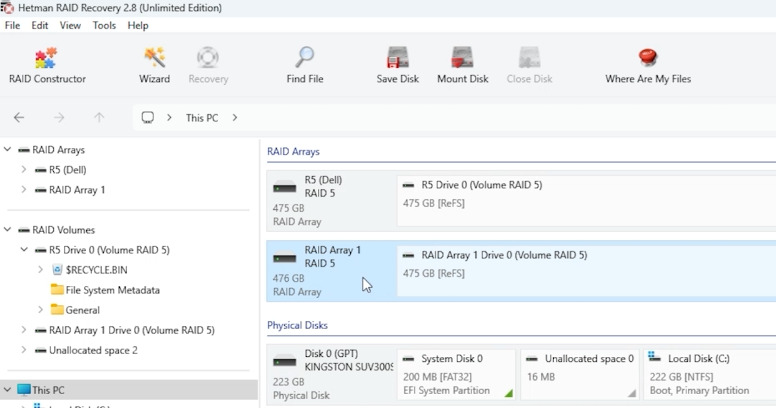Select Unallocated space 0 16 MB partition

click(x=580, y=374)
